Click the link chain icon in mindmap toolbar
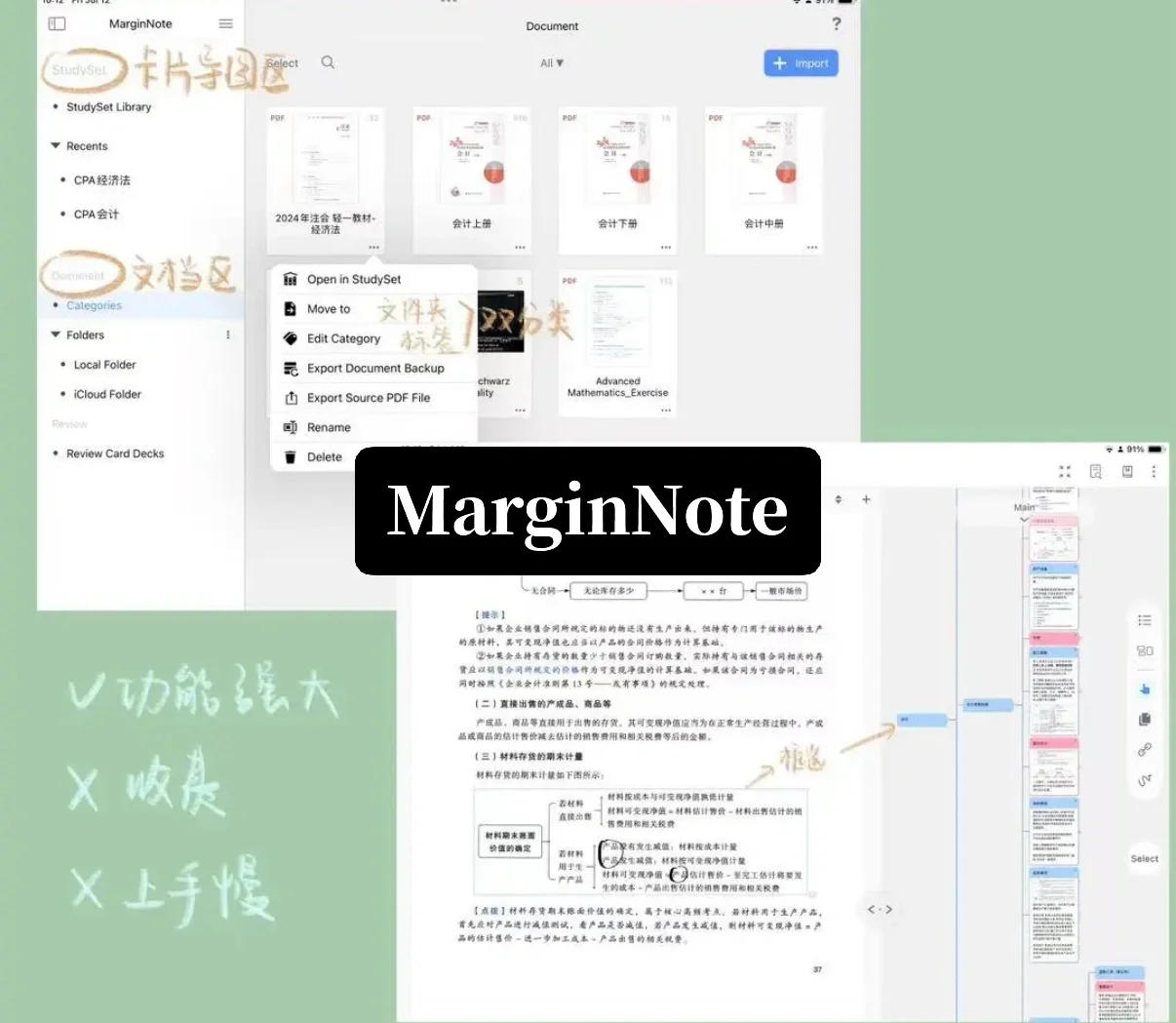Image resolution: width=1176 pixels, height=1023 pixels. coord(1145,750)
